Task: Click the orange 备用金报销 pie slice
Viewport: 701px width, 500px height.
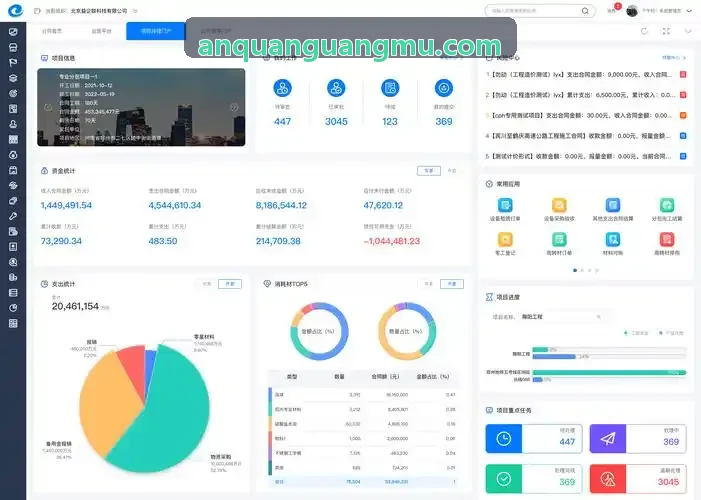Action: pyautogui.click(x=105, y=403)
